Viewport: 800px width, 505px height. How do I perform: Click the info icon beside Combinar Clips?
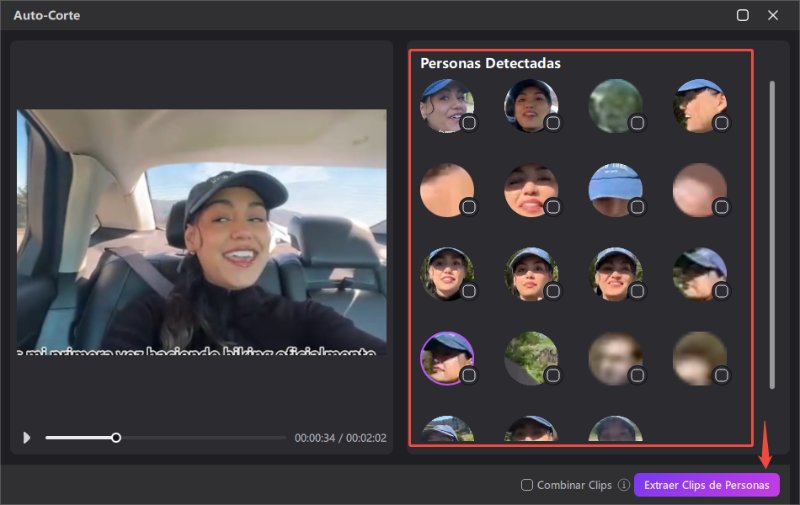pos(623,485)
